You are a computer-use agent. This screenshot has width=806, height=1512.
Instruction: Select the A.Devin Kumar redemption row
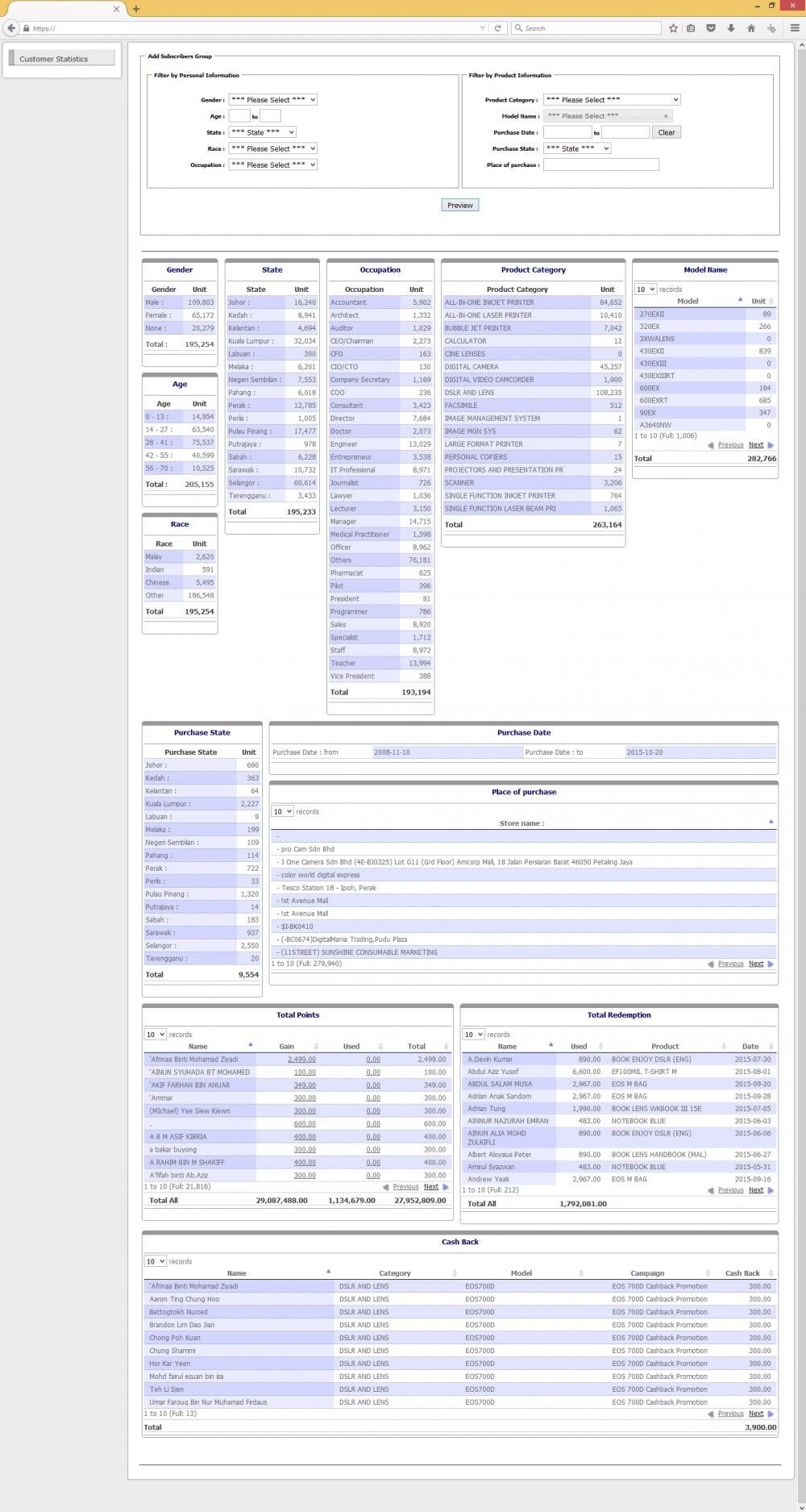(x=619, y=1060)
